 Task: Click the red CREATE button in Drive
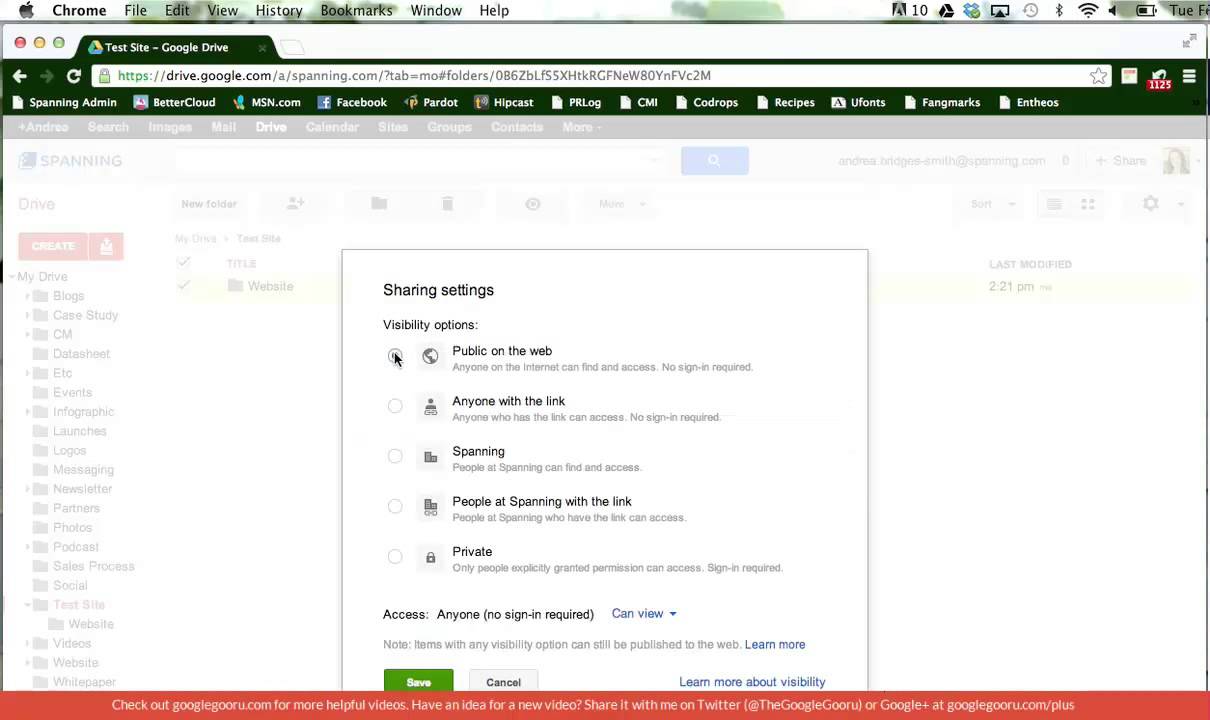(x=53, y=246)
